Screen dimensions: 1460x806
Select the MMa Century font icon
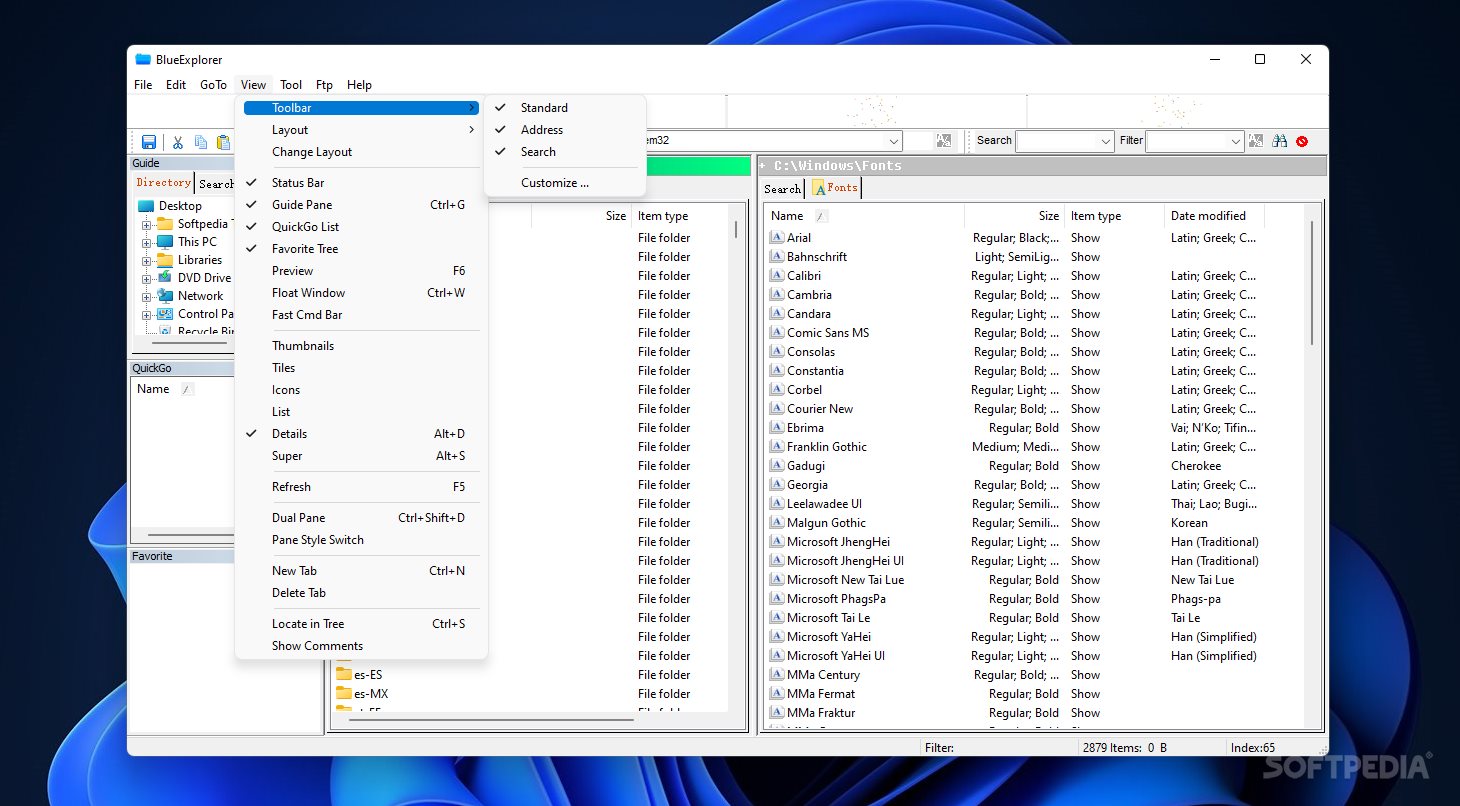coord(776,675)
